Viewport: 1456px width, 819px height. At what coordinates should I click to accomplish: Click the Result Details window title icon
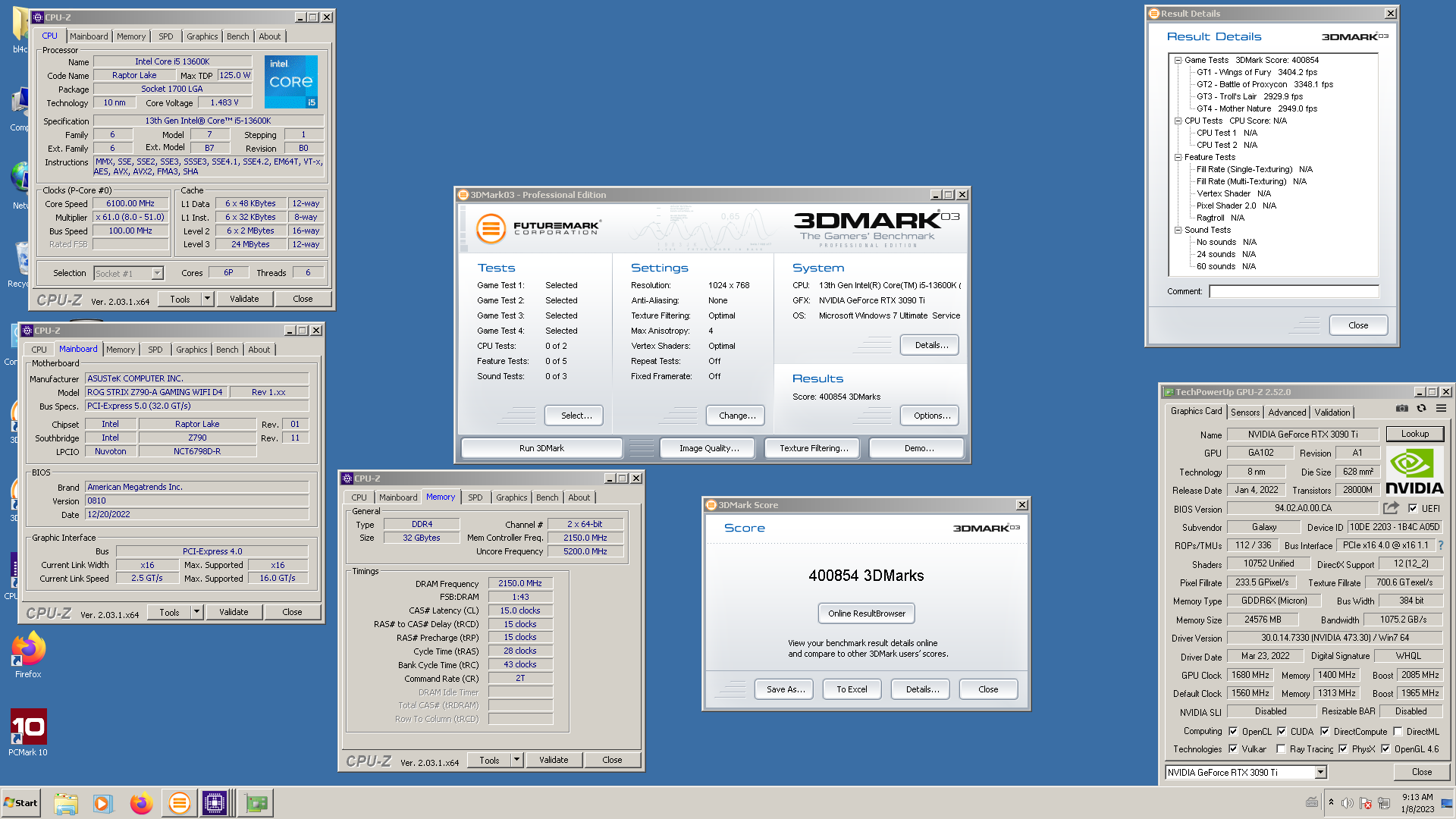[x=1154, y=14]
